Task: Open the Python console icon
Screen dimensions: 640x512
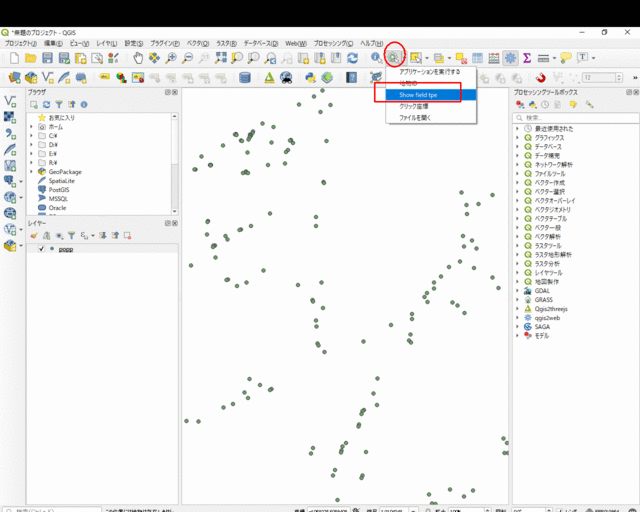Action: 310,78
